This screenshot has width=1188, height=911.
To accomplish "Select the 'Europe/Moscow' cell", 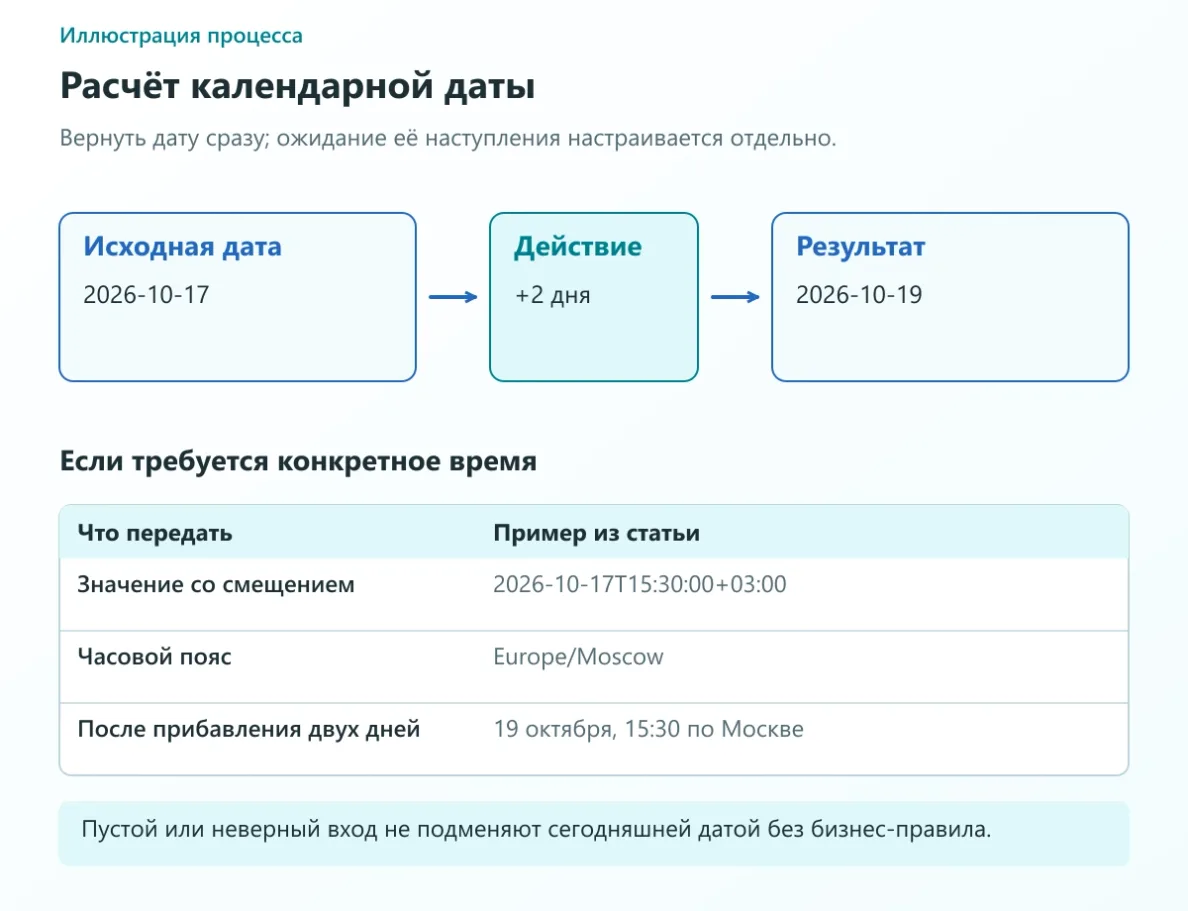I will coord(578,656).
